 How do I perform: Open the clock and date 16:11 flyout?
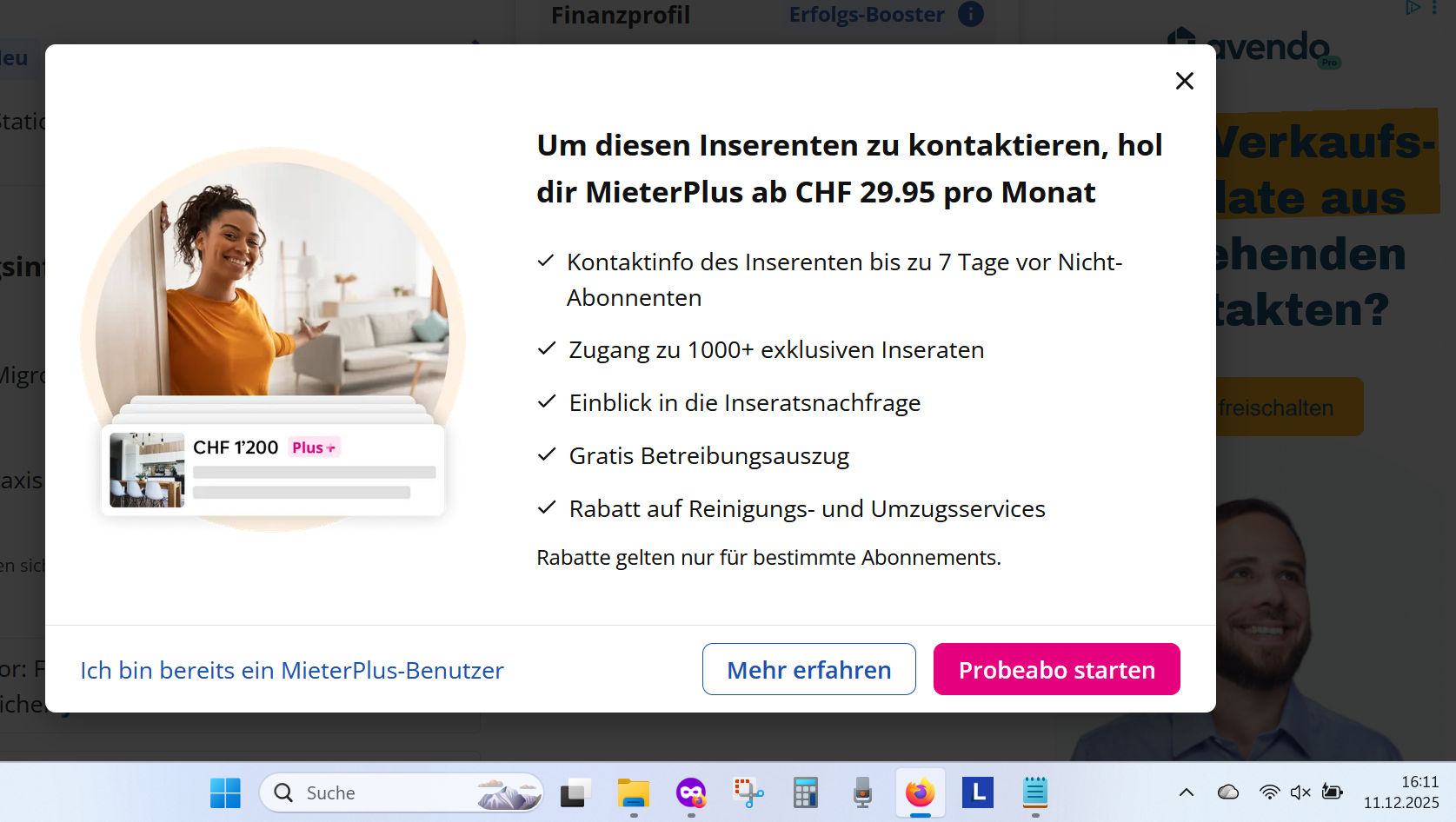click(1401, 792)
